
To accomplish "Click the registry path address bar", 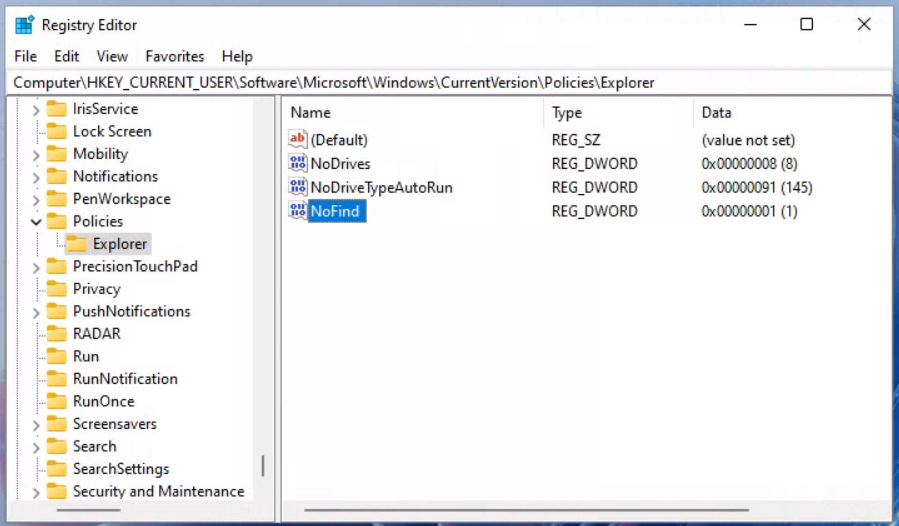I will click(449, 83).
